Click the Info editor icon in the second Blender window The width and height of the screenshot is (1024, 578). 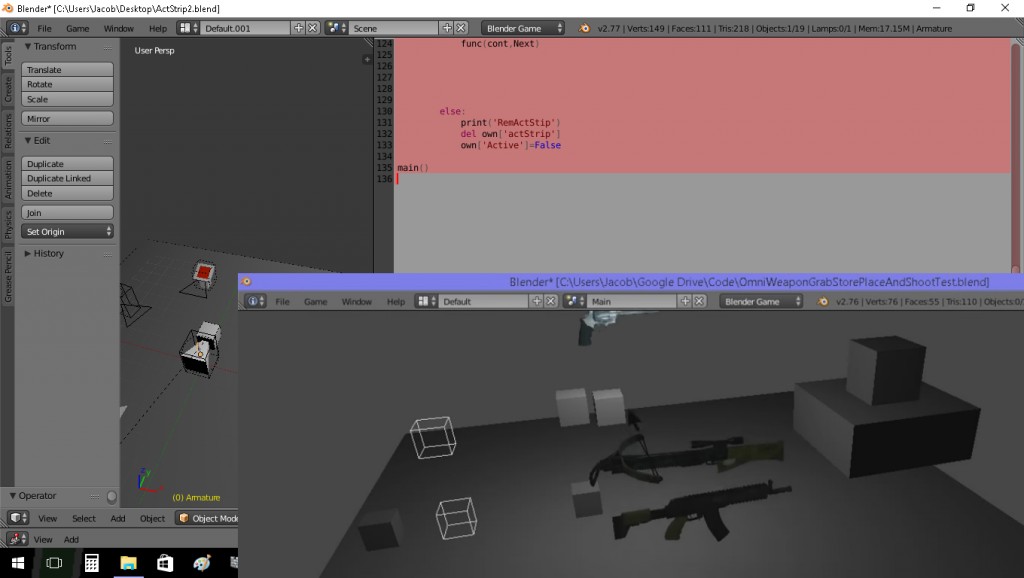253,300
